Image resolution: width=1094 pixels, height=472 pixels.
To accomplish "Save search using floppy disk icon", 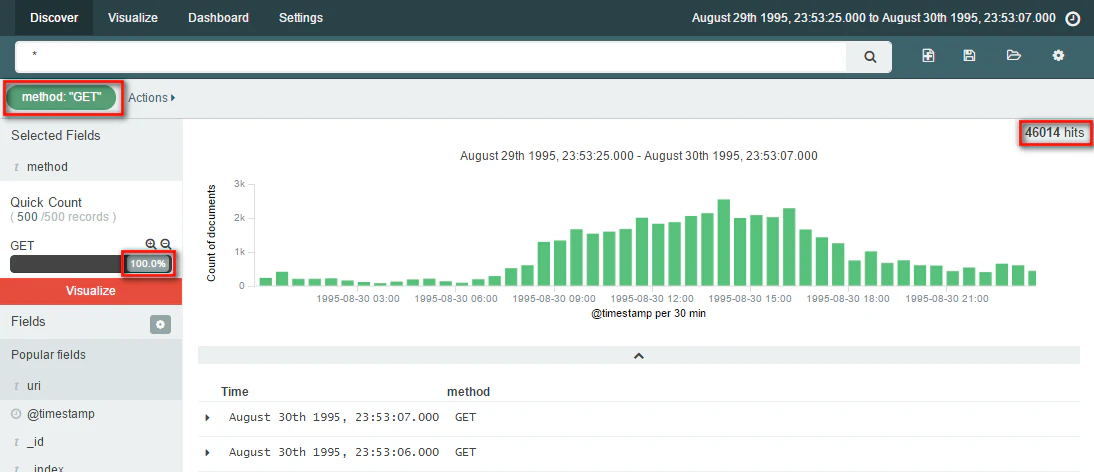I will [969, 56].
